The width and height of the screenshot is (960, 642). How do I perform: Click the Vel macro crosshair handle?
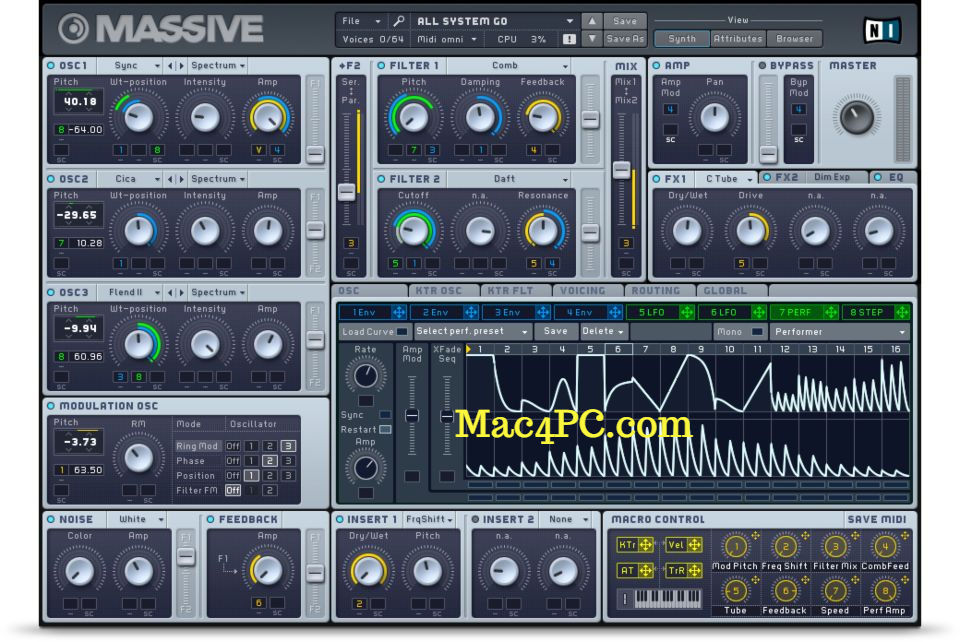[x=694, y=545]
